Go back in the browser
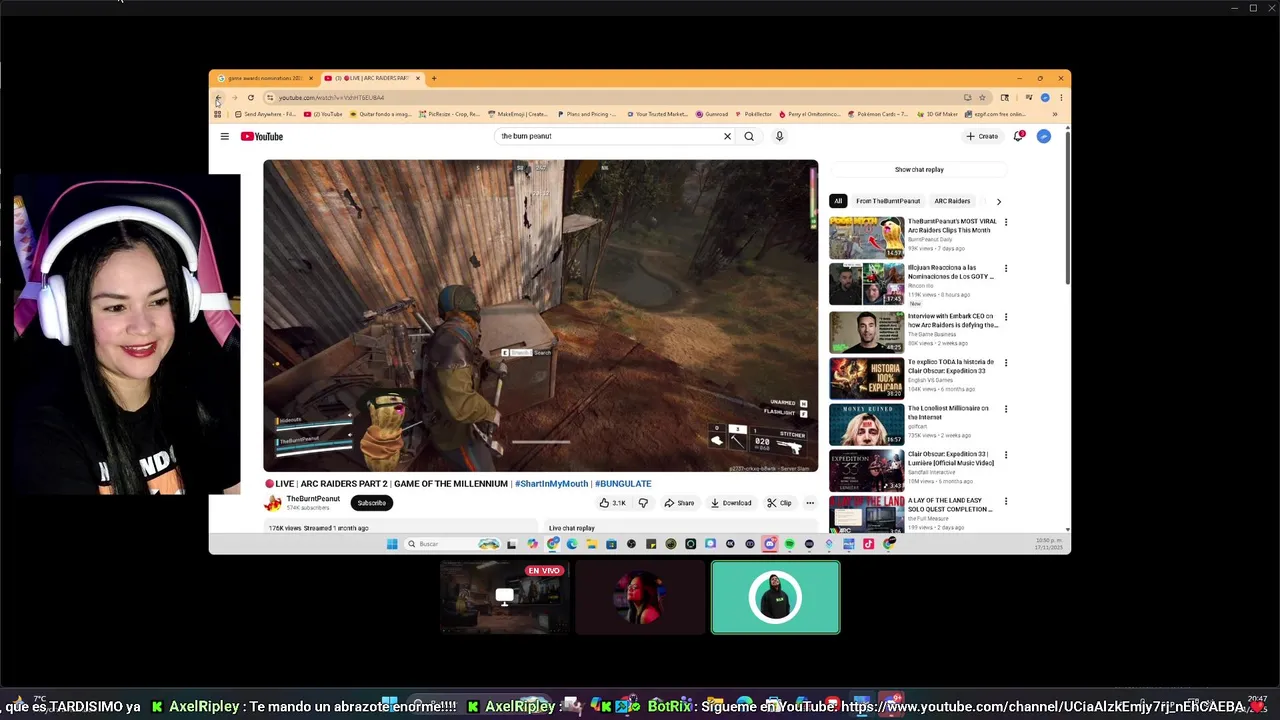 pos(218,98)
